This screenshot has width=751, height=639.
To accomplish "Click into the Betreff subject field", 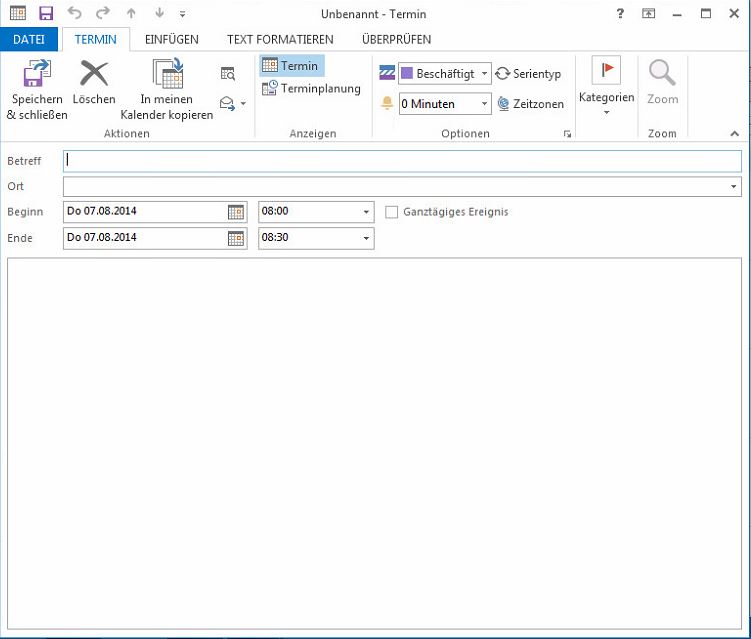I will click(x=402, y=161).
